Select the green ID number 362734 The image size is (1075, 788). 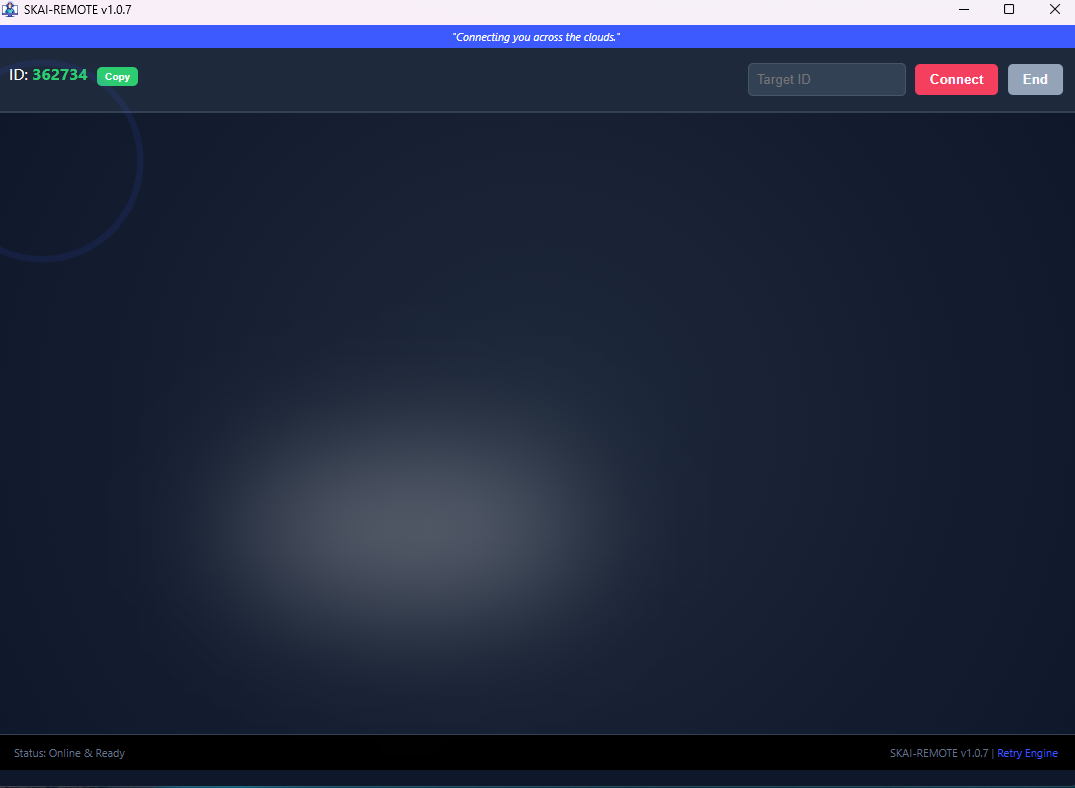(x=59, y=74)
